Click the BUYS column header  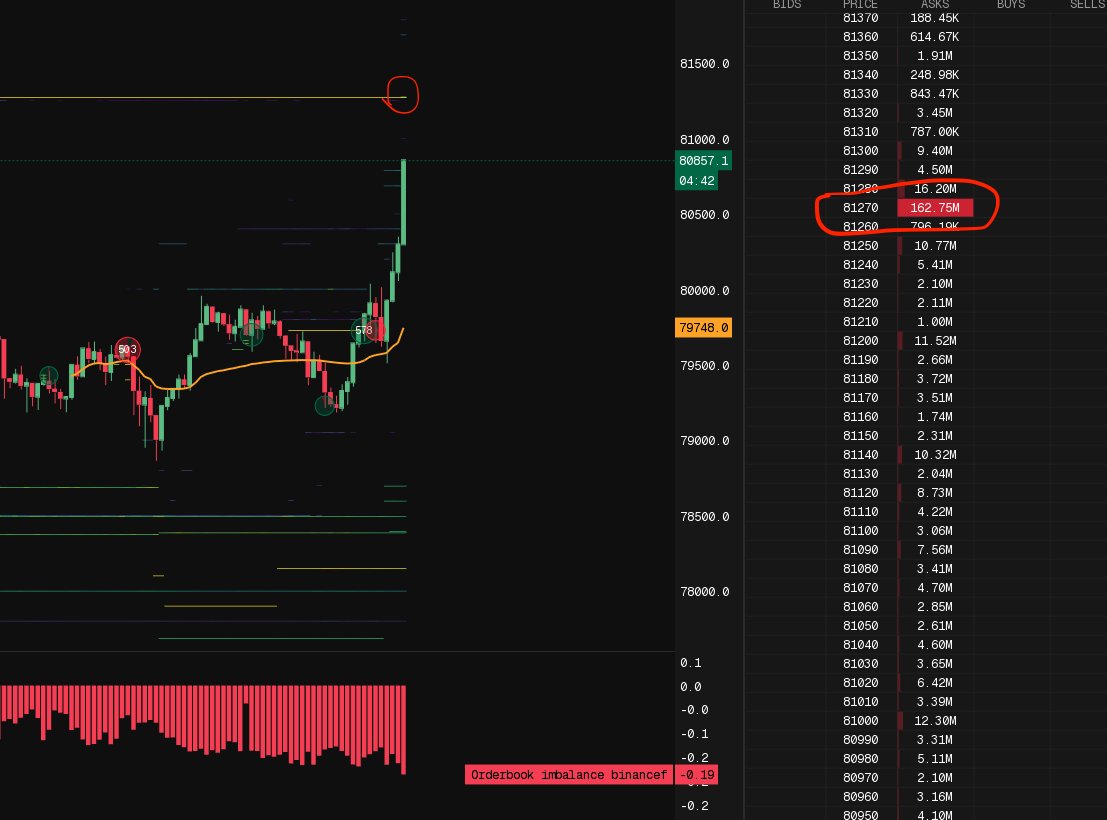pos(1010,4)
